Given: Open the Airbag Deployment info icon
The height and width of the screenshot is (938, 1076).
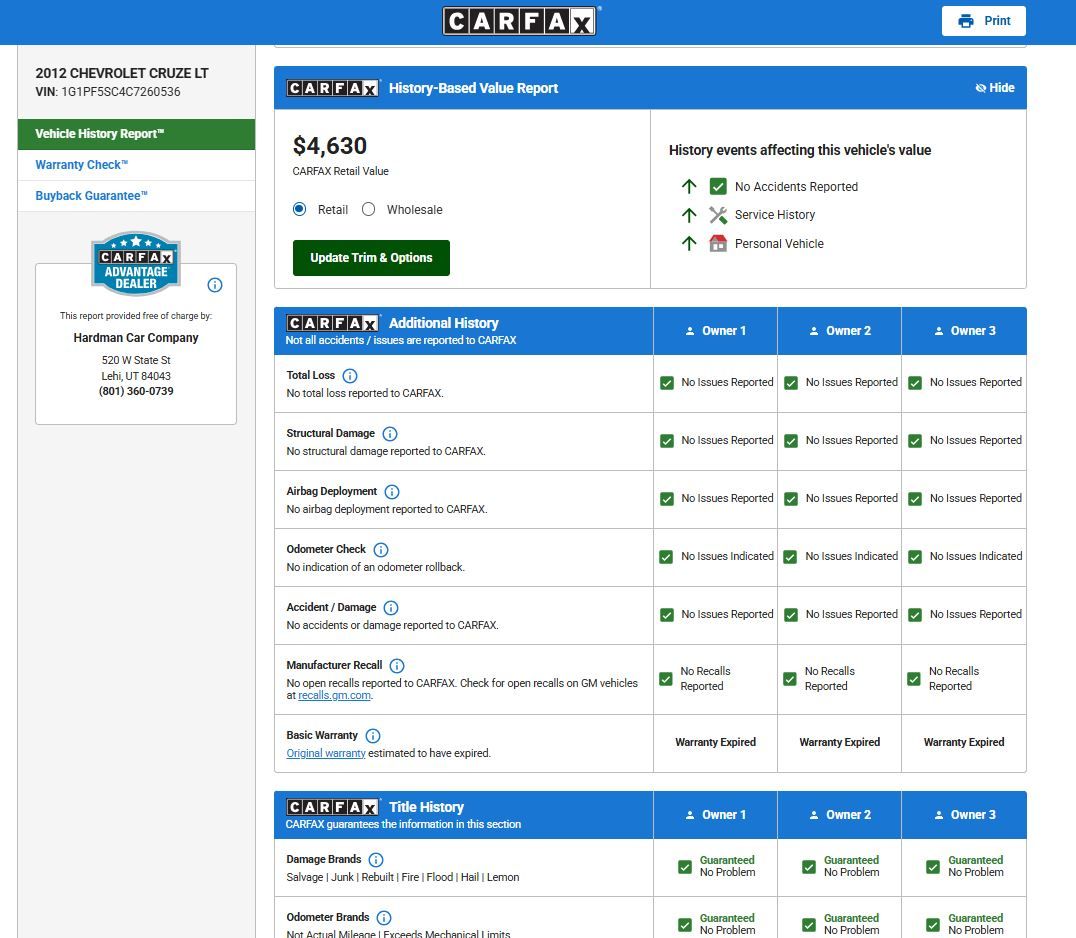Looking at the screenshot, I should point(392,492).
